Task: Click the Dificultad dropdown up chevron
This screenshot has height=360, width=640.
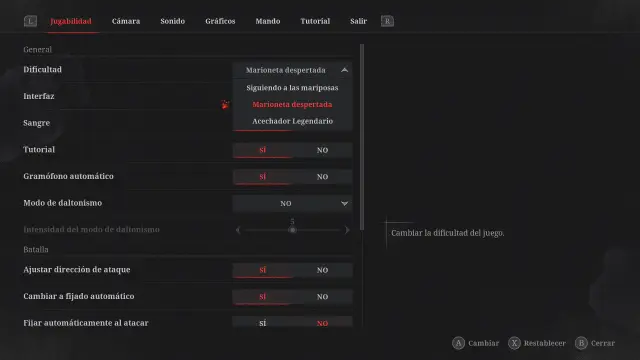Action: pos(344,70)
